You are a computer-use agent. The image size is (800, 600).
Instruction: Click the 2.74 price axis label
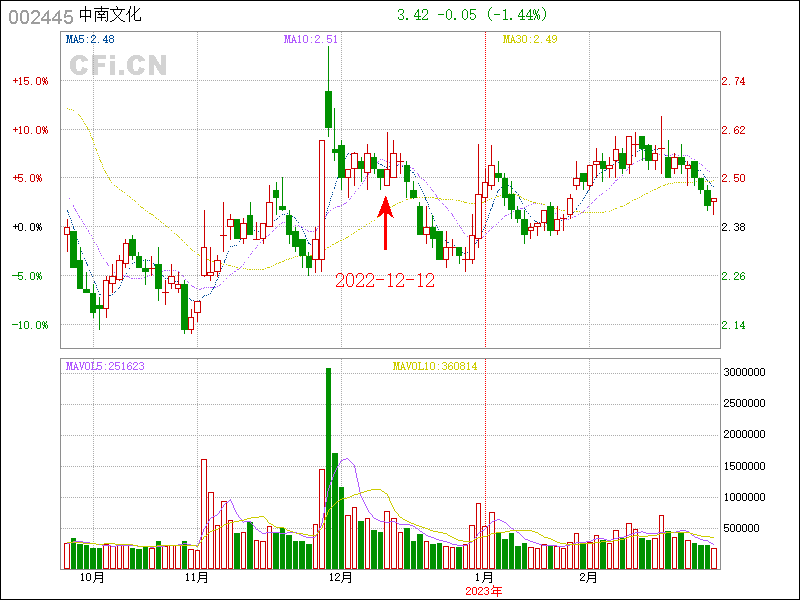click(x=734, y=81)
